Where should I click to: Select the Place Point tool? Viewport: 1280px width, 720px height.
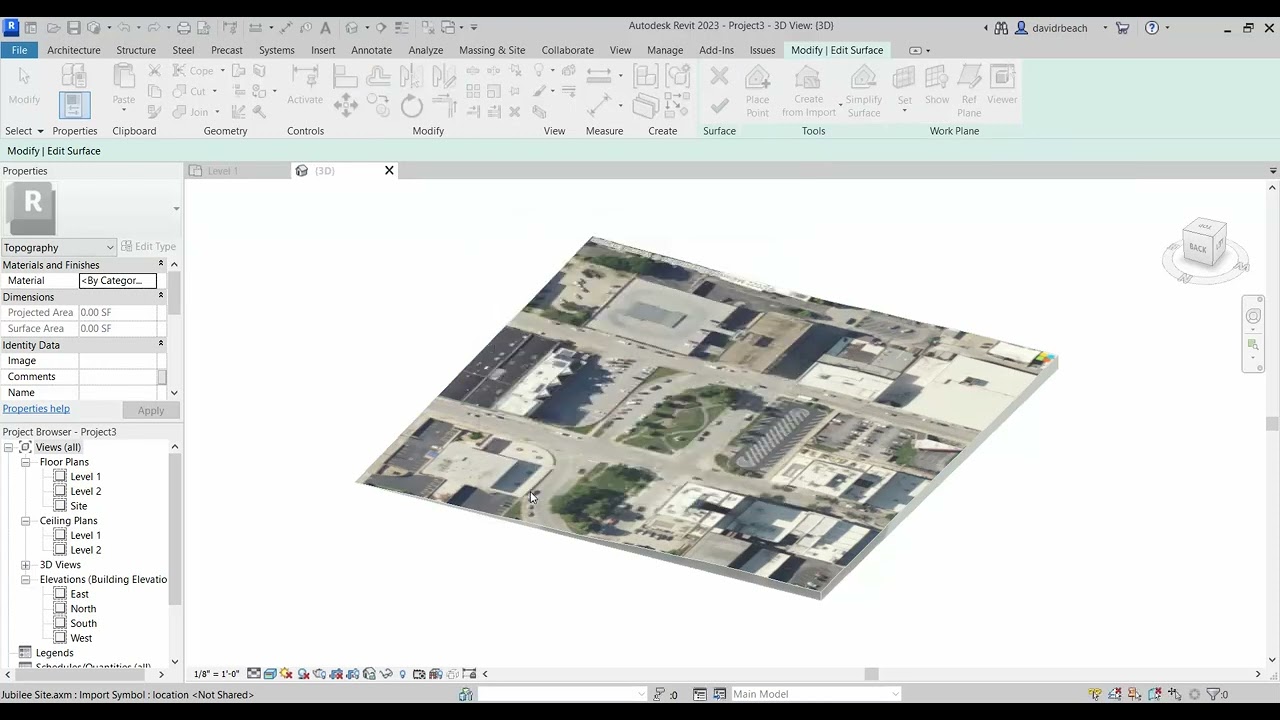[x=758, y=91]
